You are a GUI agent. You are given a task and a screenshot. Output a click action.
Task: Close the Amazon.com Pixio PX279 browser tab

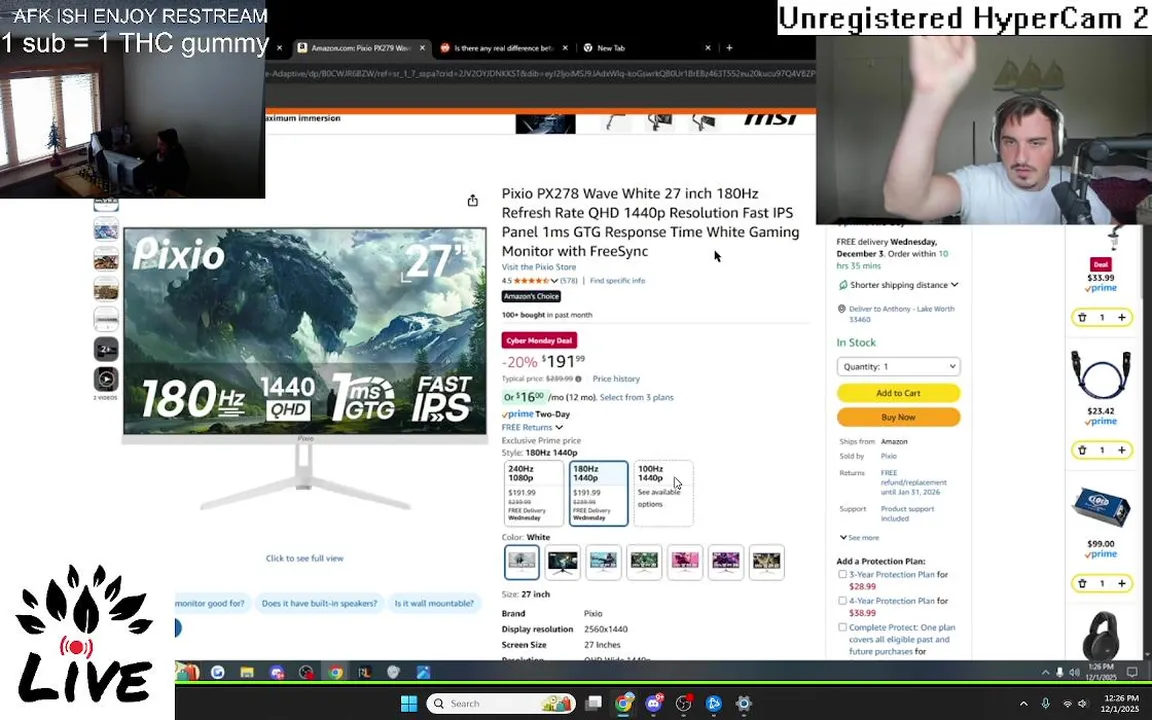422,48
